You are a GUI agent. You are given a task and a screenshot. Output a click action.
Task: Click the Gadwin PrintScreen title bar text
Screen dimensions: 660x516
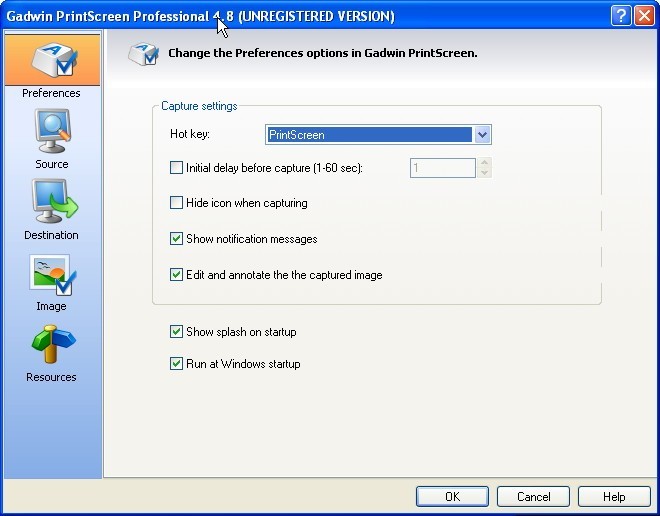(200, 16)
